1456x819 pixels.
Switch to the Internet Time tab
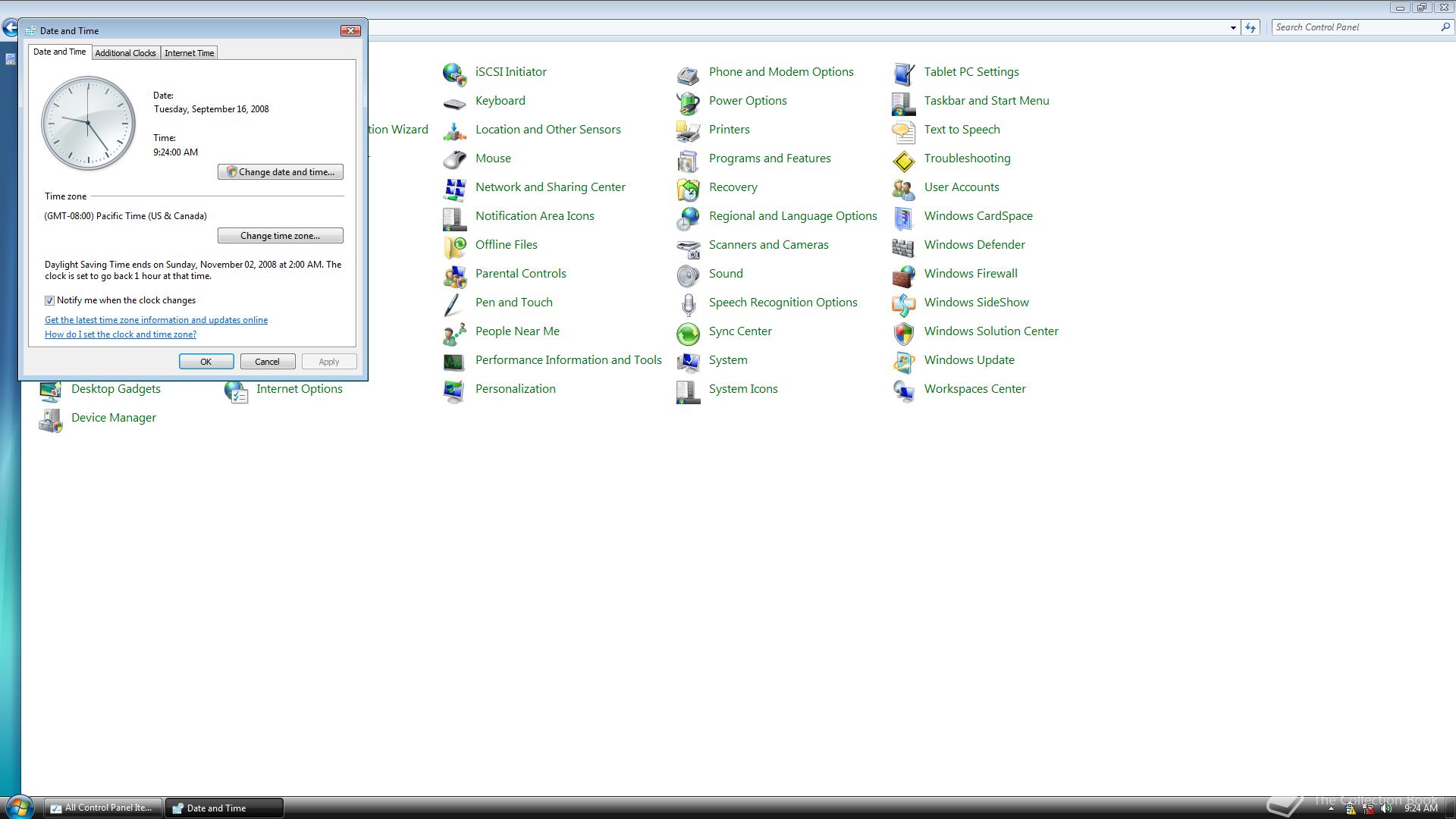pyautogui.click(x=189, y=53)
